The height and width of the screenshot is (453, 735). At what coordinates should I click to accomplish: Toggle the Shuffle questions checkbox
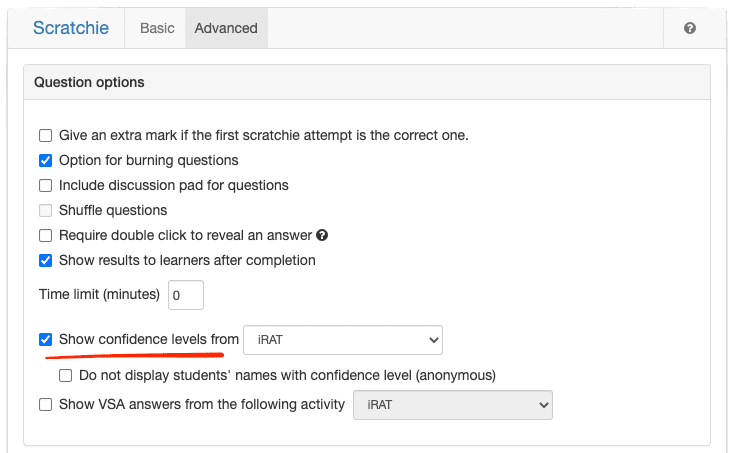(45, 210)
